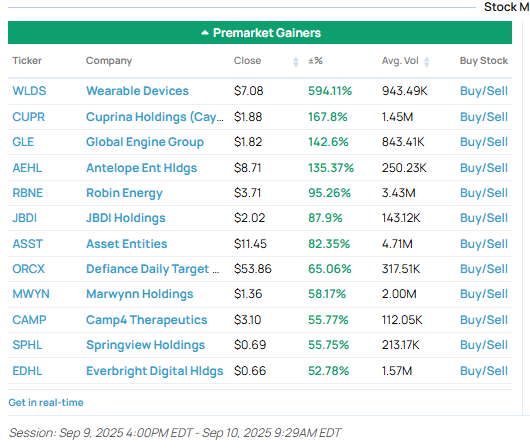Select the 594.11% gain value
This screenshot has height=448, width=530.
tap(330, 91)
